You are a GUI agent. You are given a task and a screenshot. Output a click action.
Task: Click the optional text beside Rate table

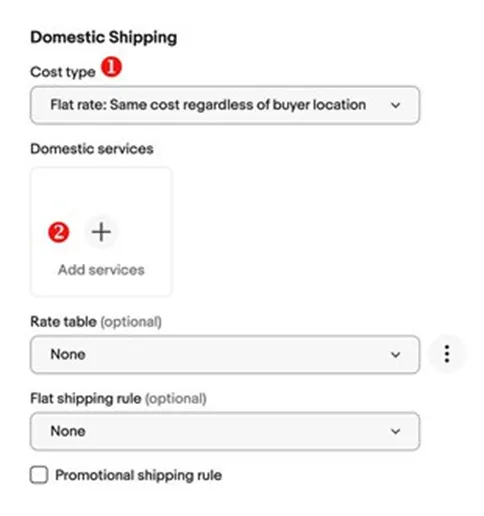131,322
